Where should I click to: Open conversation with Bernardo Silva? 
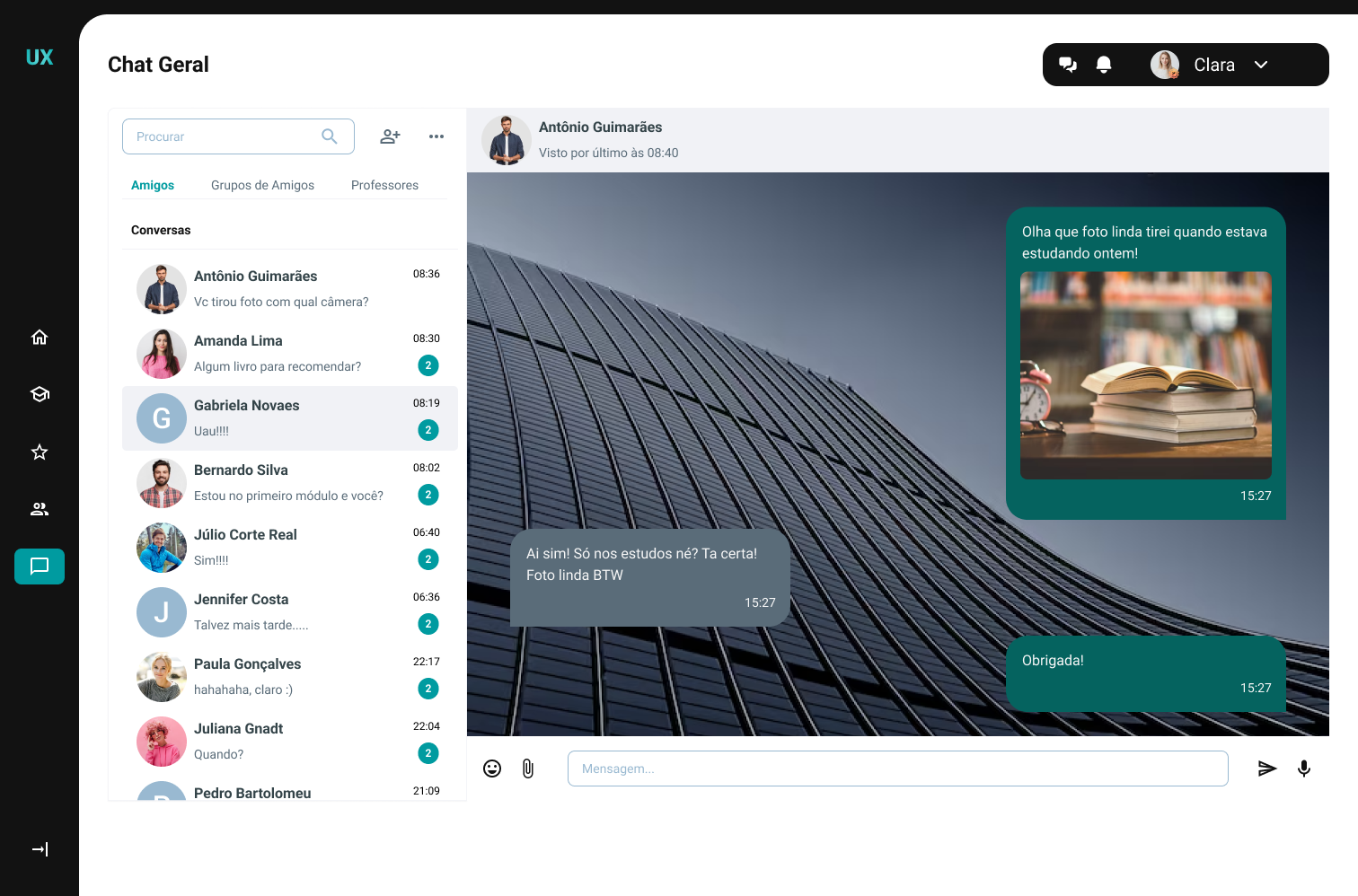click(x=289, y=483)
